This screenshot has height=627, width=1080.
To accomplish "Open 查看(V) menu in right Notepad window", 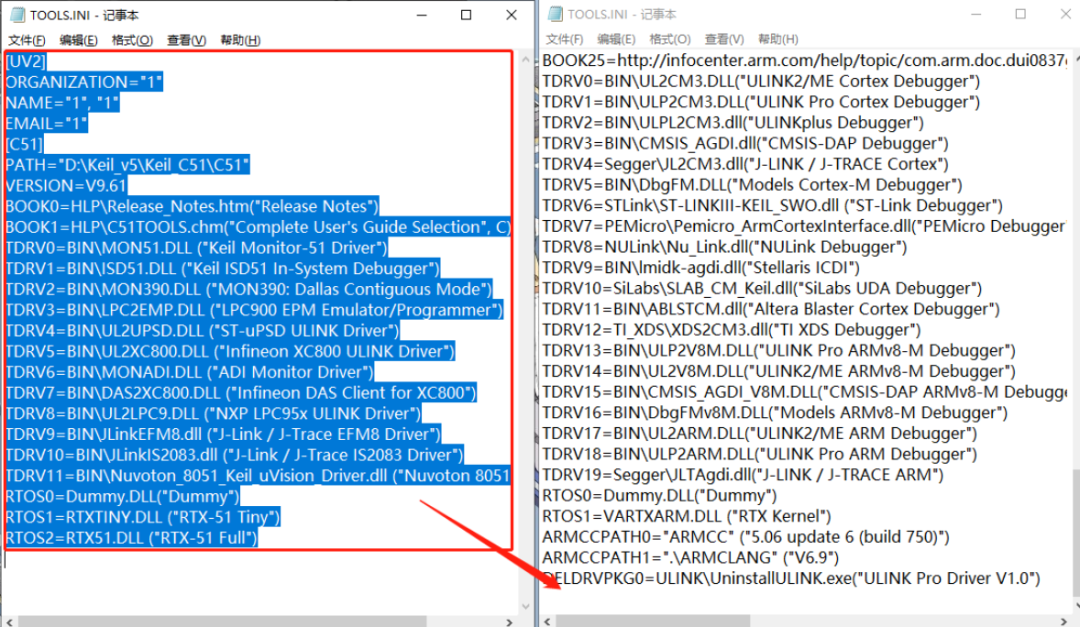I will (724, 39).
